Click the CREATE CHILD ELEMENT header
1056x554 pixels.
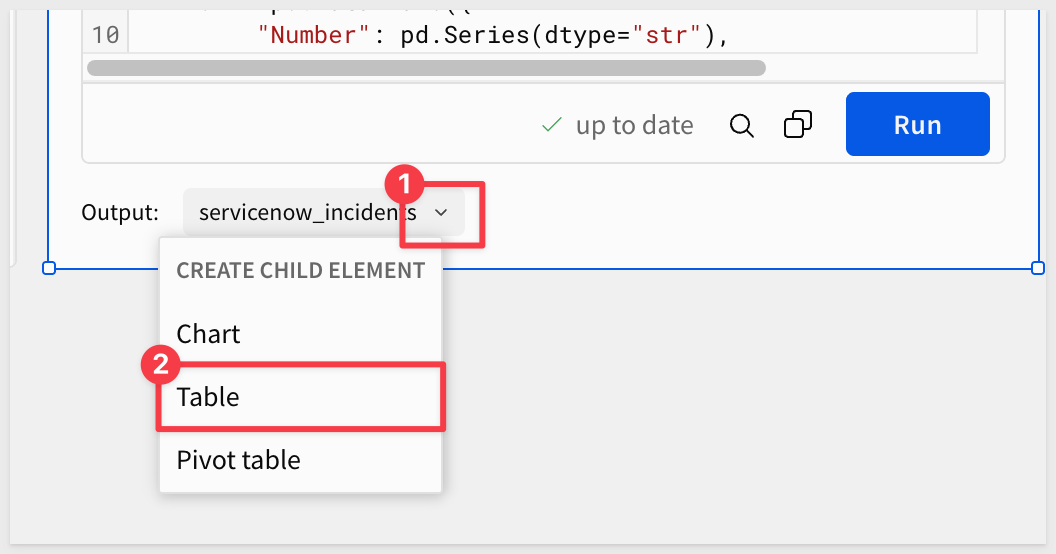(300, 270)
